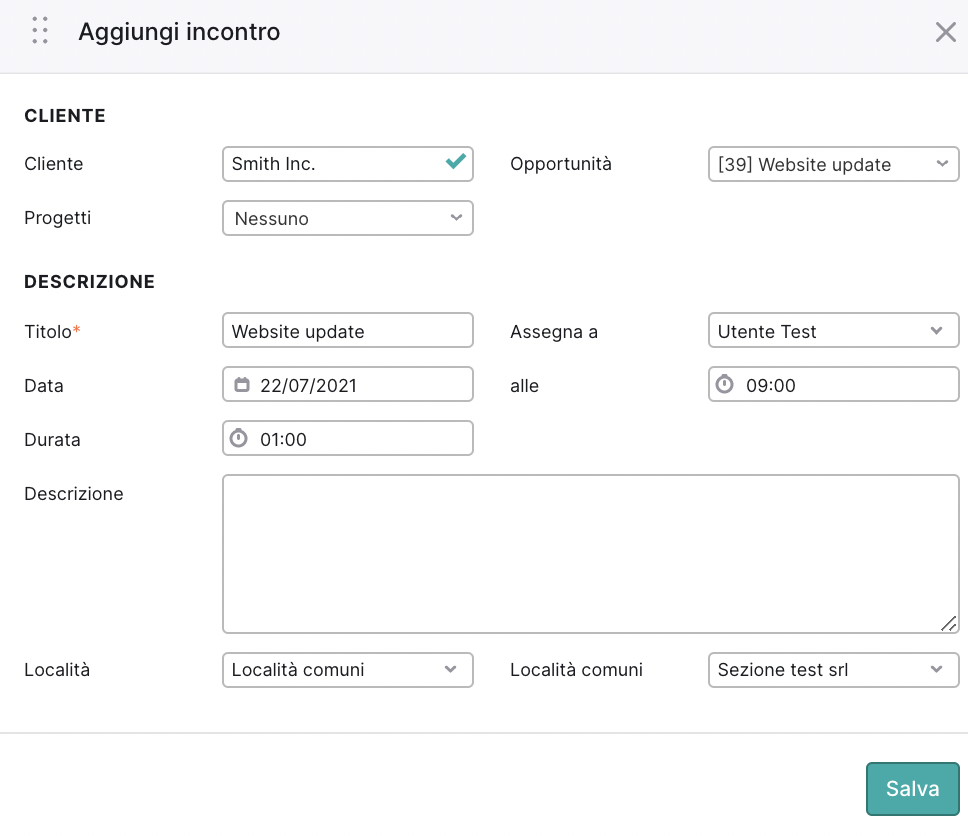The image size is (968, 836).
Task: Click the resize grip of Descrizione textarea
Action: [949, 624]
